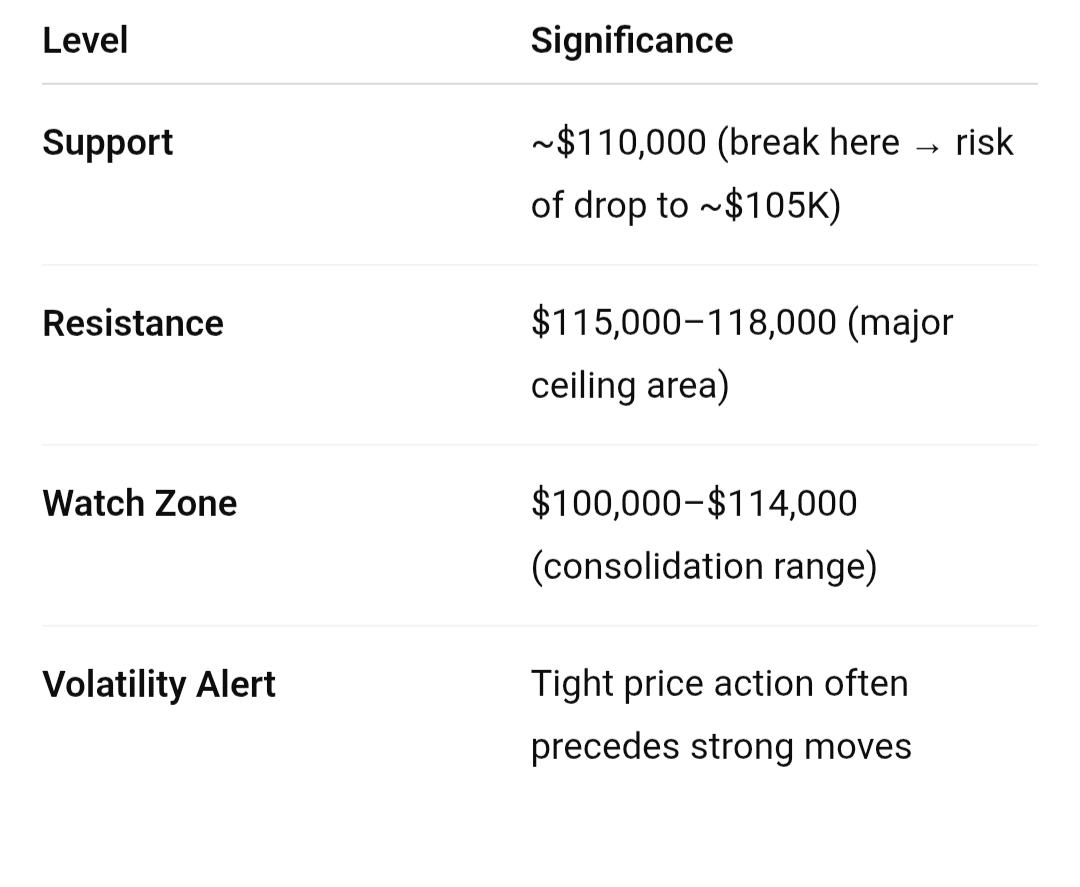Image resolution: width=1080 pixels, height=887 pixels.
Task: Select the Support row label
Action: pos(107,143)
